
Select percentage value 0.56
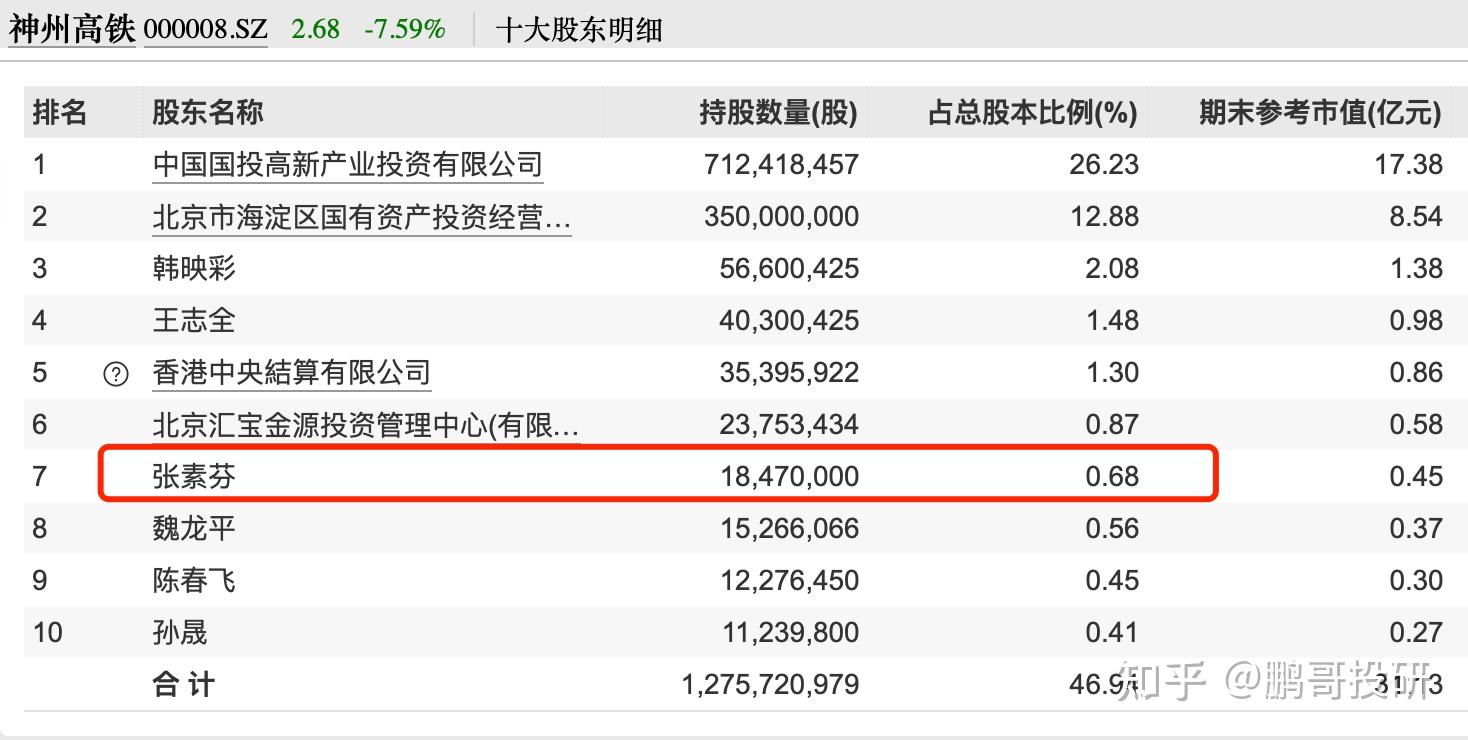tap(1112, 528)
